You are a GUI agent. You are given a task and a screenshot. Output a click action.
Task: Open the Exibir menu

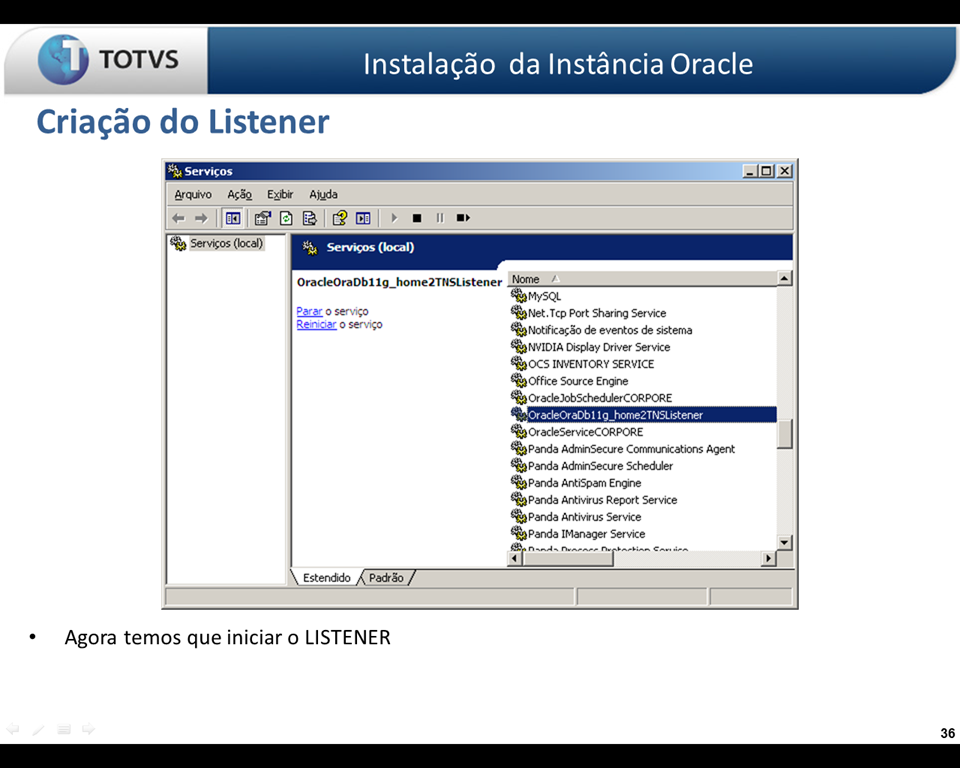click(x=280, y=194)
